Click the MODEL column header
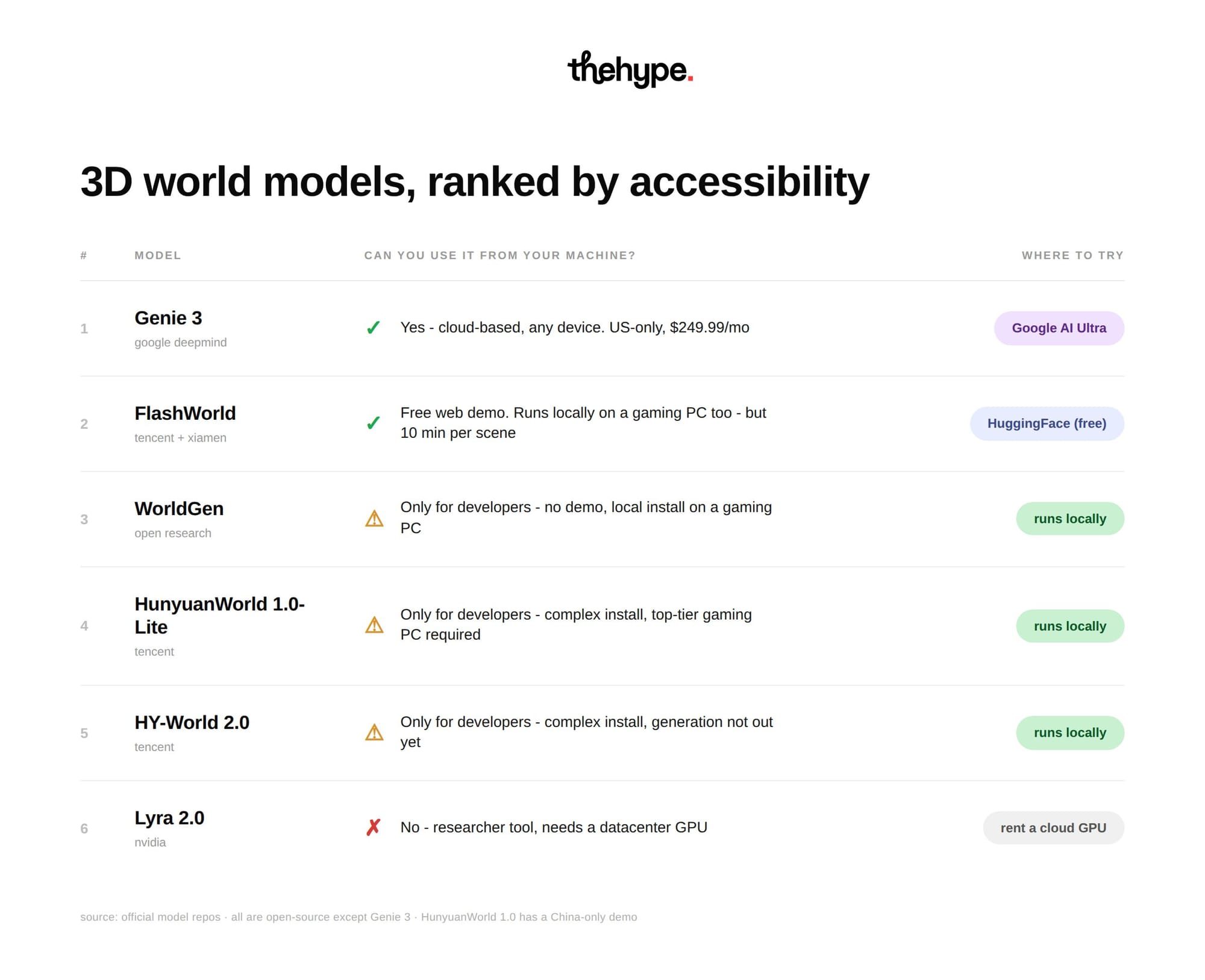The image size is (1205, 980). click(158, 255)
